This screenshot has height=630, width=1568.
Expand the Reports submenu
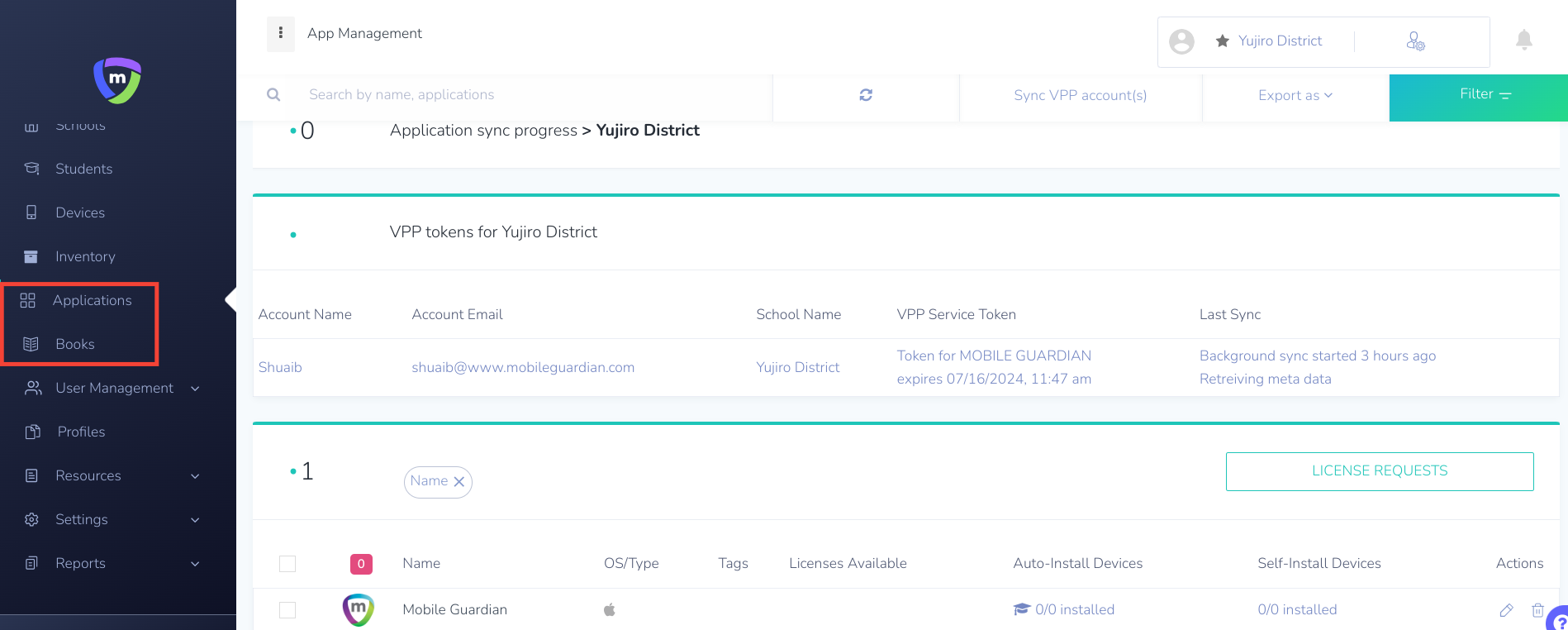point(195,564)
